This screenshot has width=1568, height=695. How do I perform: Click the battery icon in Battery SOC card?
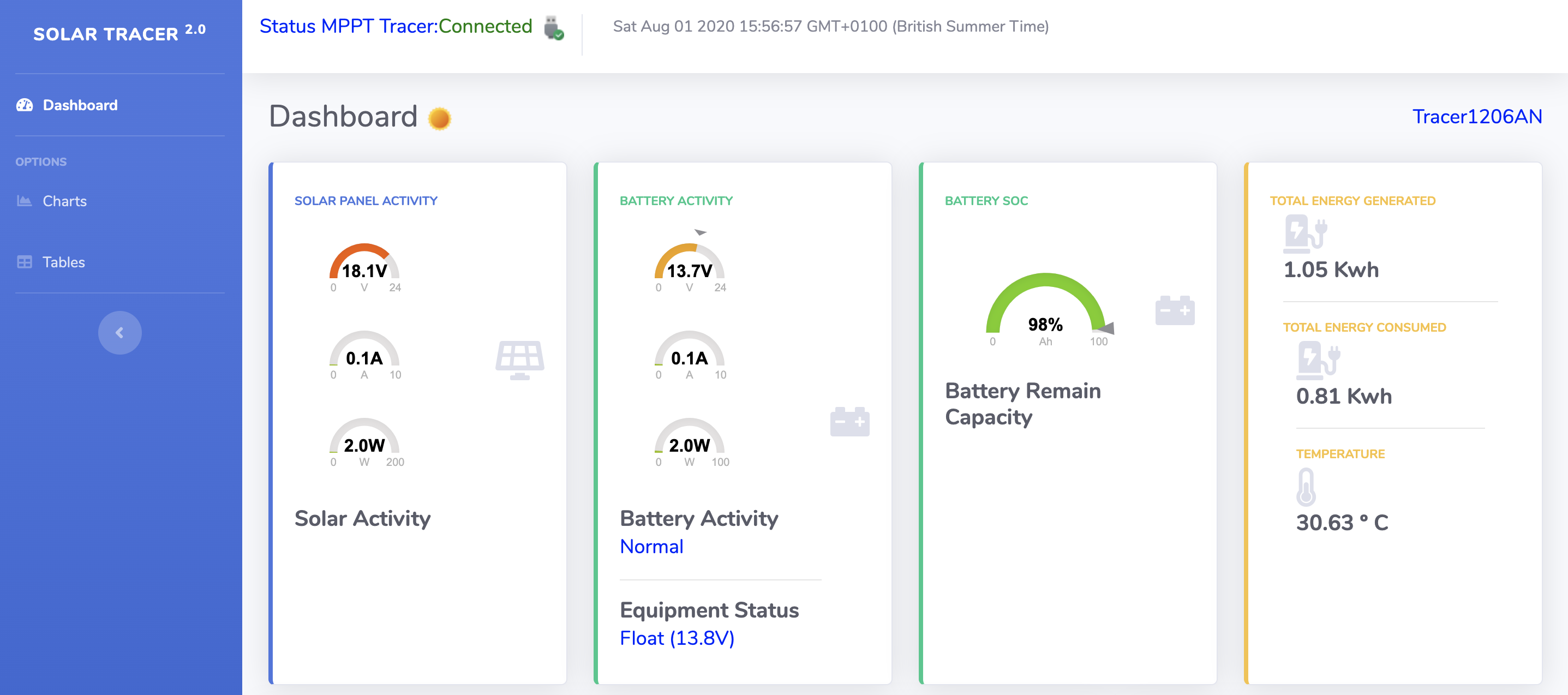tap(1175, 310)
